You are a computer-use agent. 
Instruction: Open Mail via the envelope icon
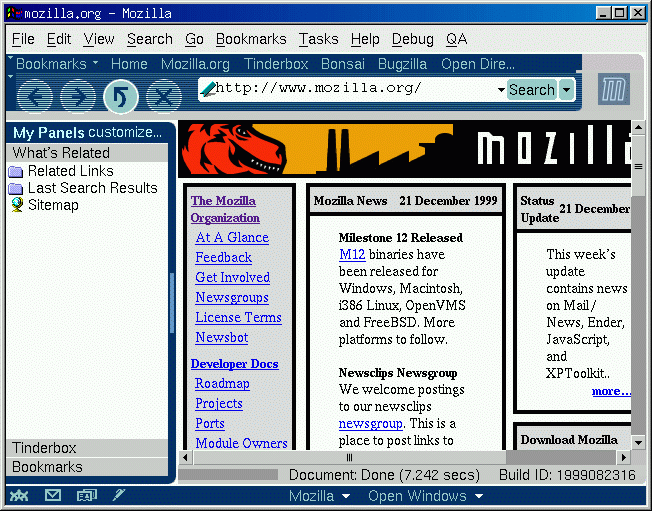(53, 495)
